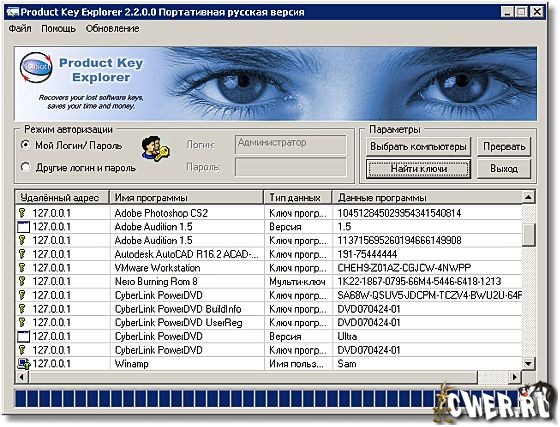Click the horizontal scrollbar right arrow
This screenshot has height=427, width=560.
tap(515, 377)
